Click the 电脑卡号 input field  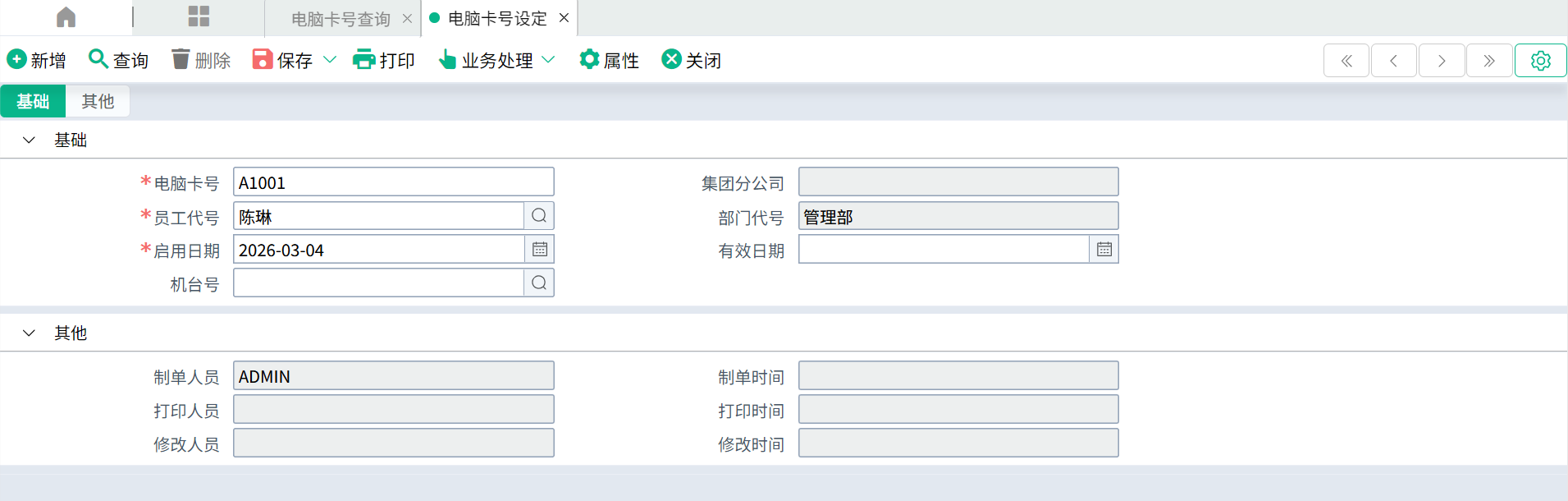(393, 182)
